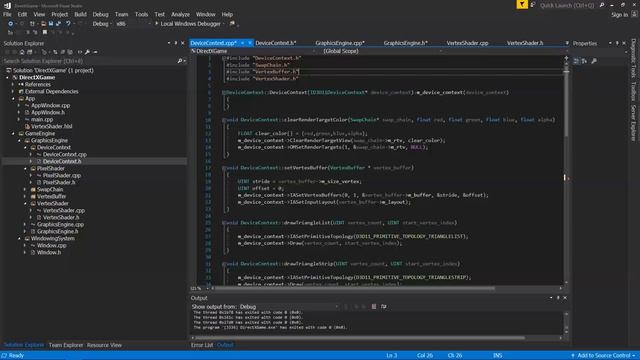Expand the References node

click(x=13, y=84)
